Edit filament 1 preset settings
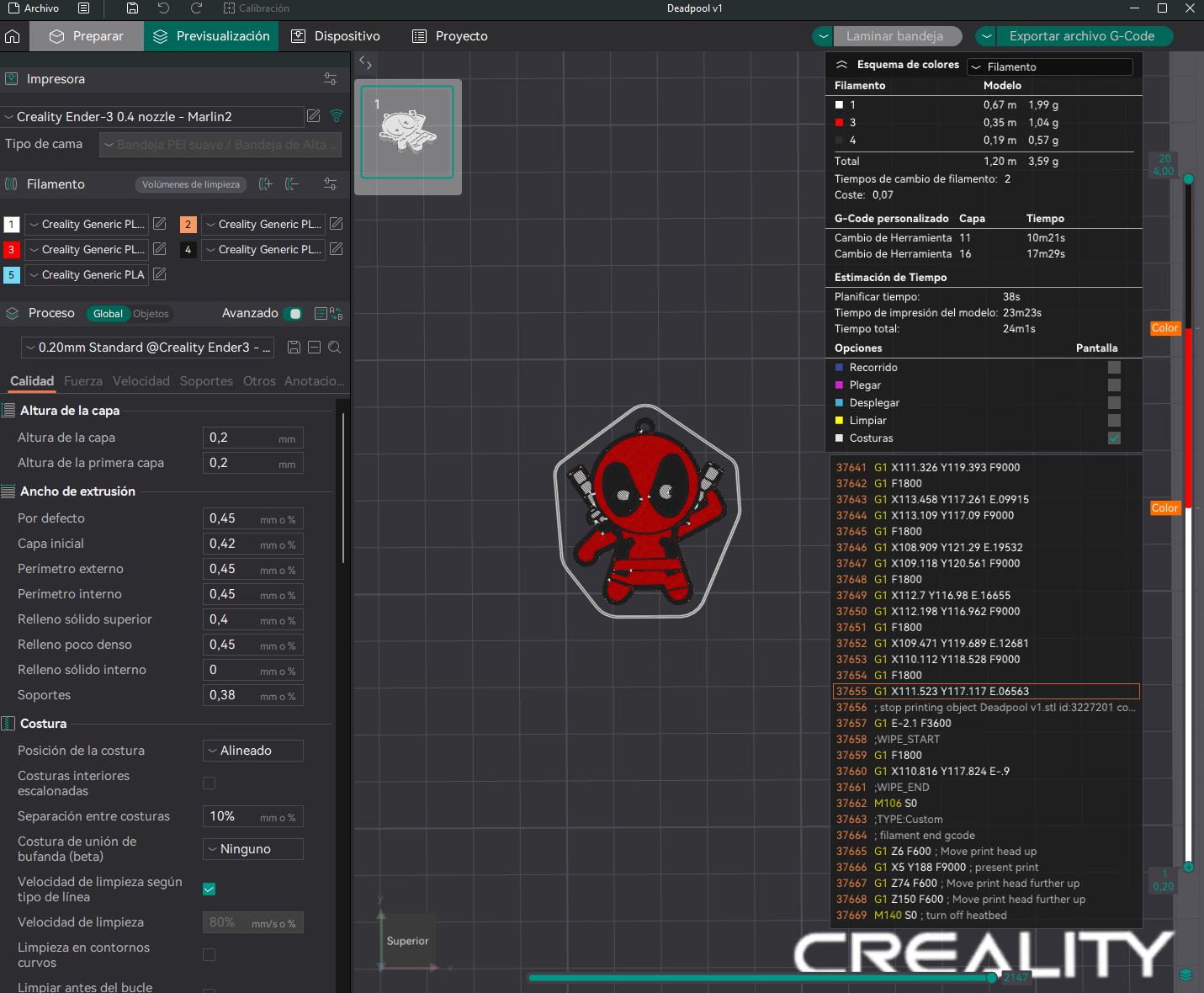This screenshot has height=993, width=1204. 160,224
